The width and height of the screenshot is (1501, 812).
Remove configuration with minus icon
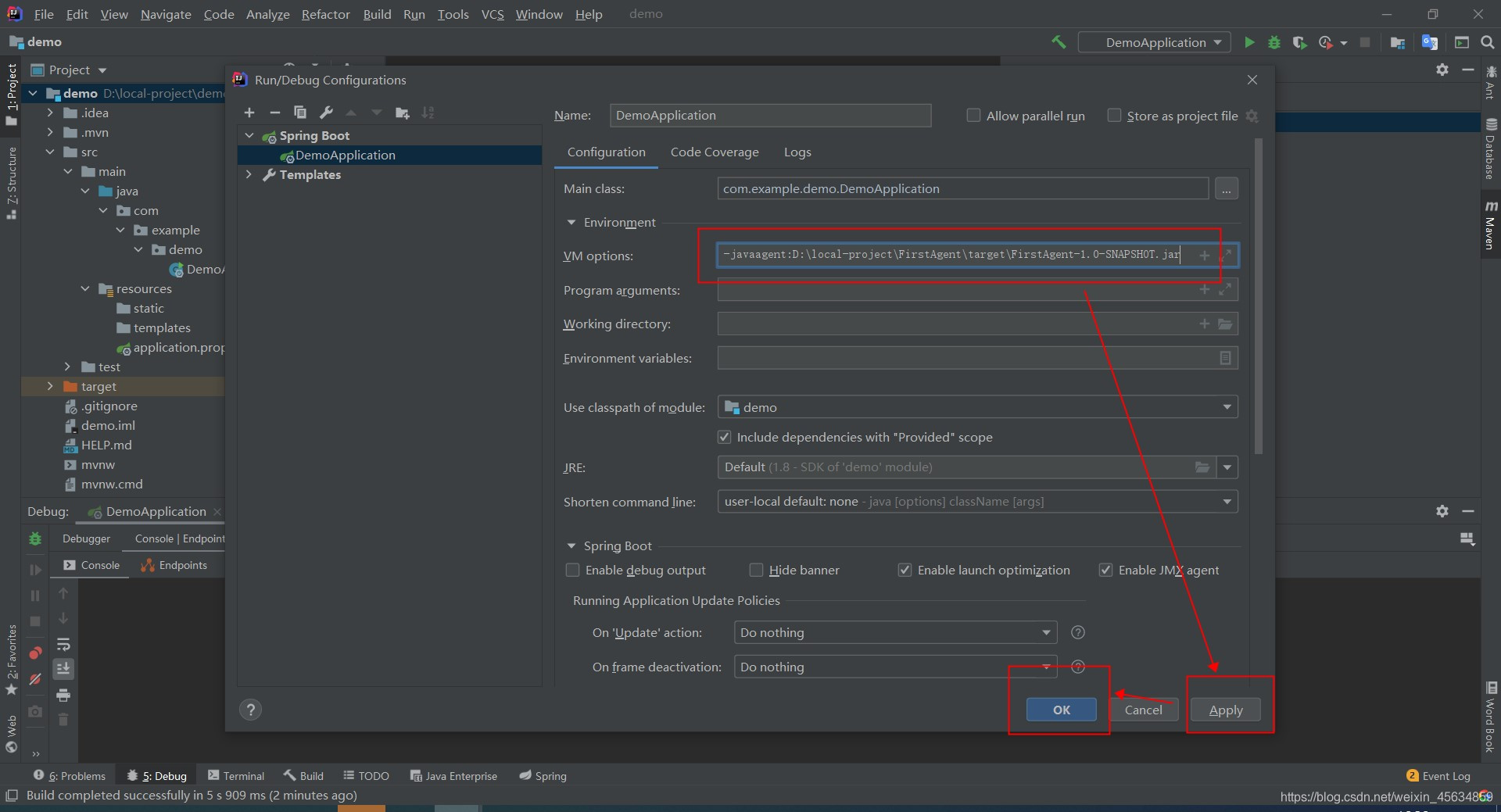pyautogui.click(x=274, y=113)
